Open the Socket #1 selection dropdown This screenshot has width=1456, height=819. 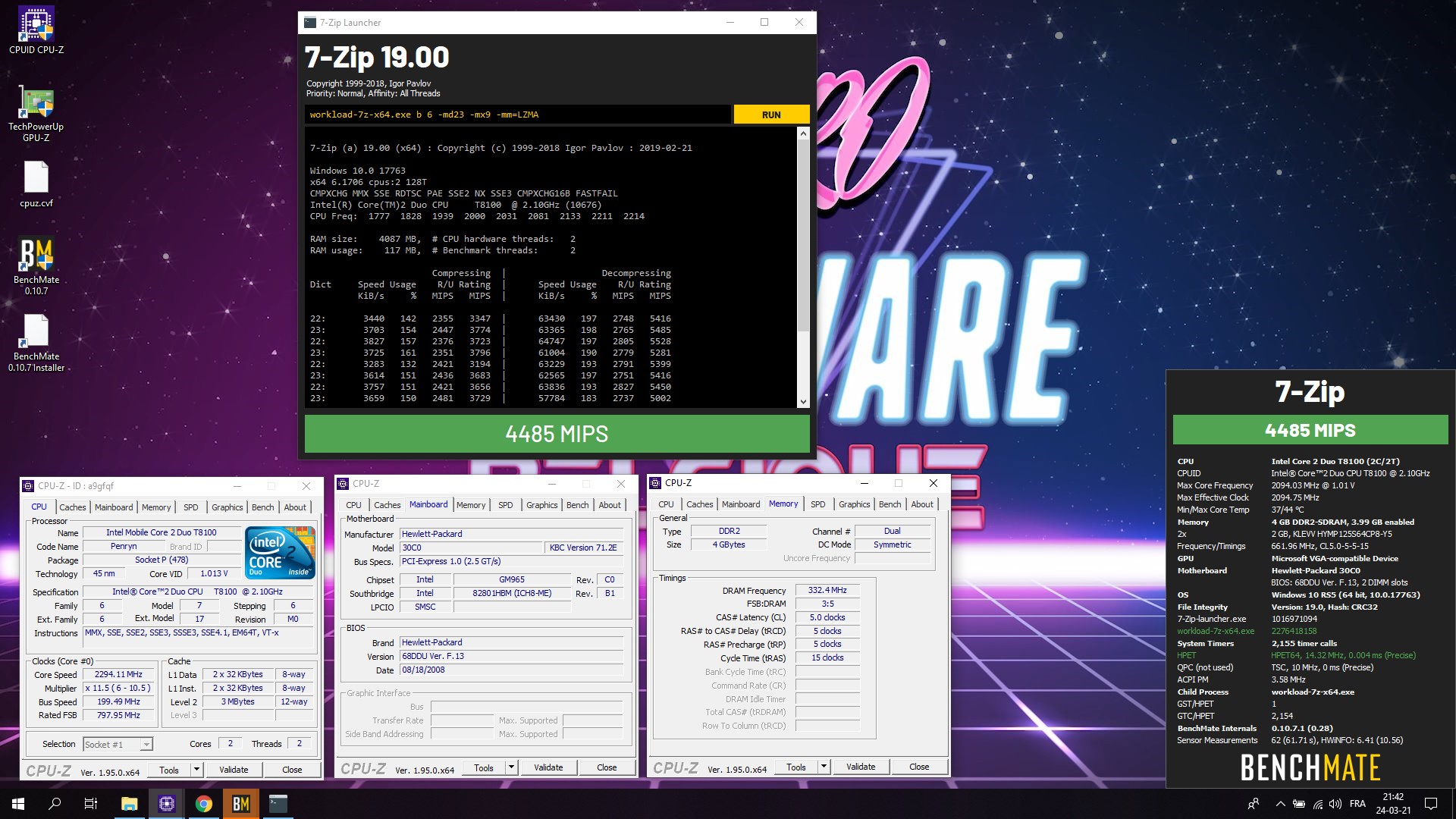[118, 744]
